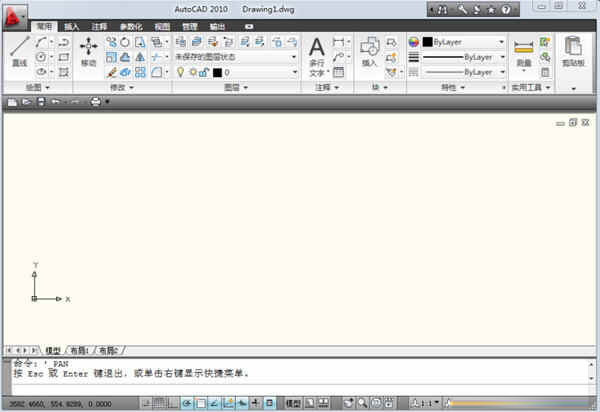This screenshot has height=412, width=600.
Task: Switch to the Annotate (注释) ribbon tab
Action: click(99, 27)
